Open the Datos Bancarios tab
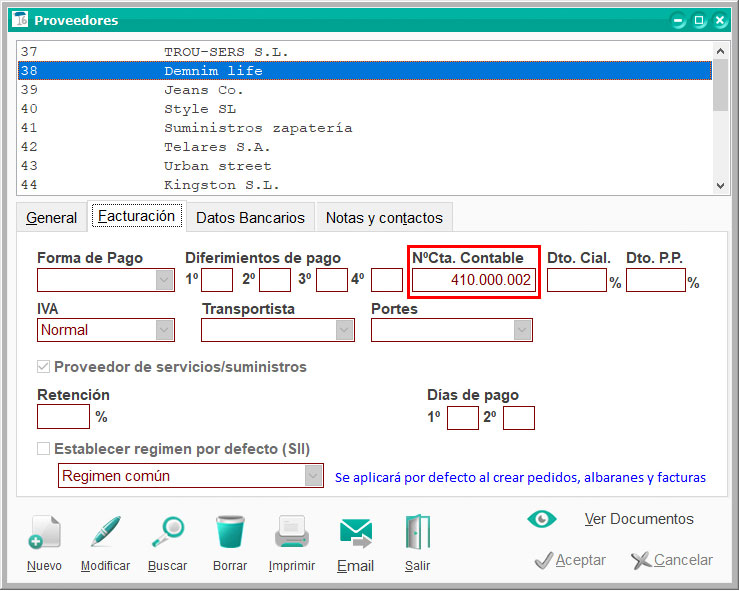Image resolution: width=739 pixels, height=591 pixels. click(250, 218)
